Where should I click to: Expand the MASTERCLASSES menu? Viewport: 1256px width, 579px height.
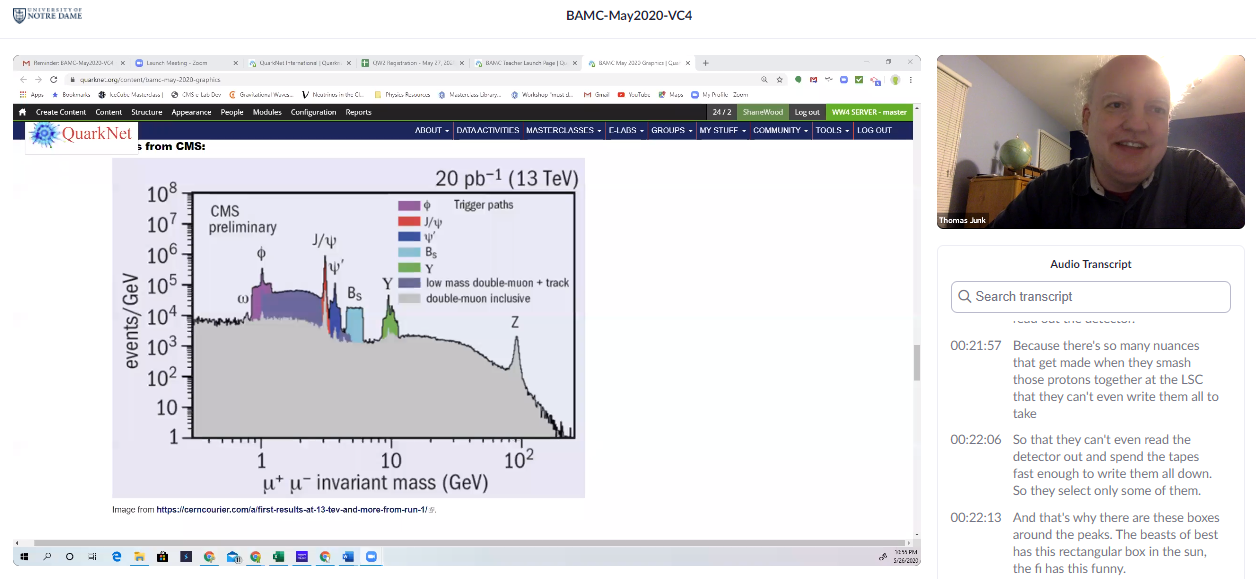(x=564, y=130)
